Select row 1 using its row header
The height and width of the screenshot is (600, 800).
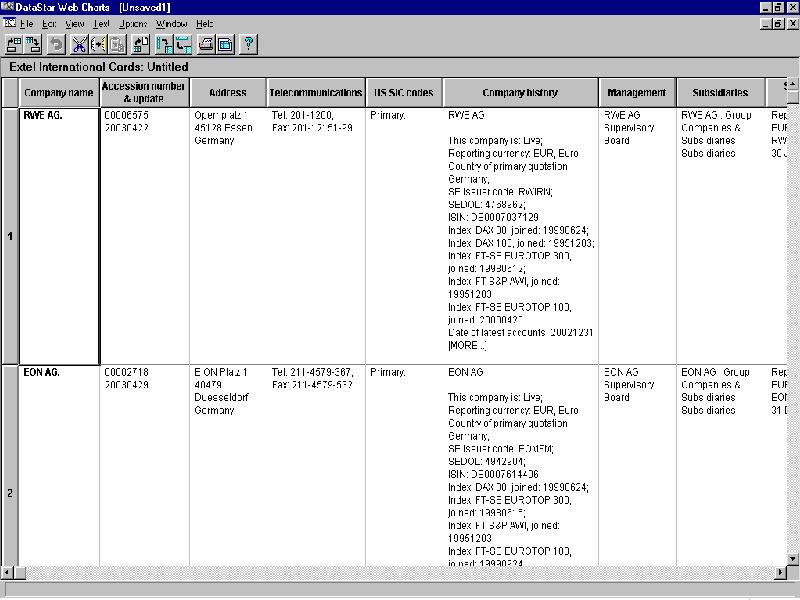10,236
